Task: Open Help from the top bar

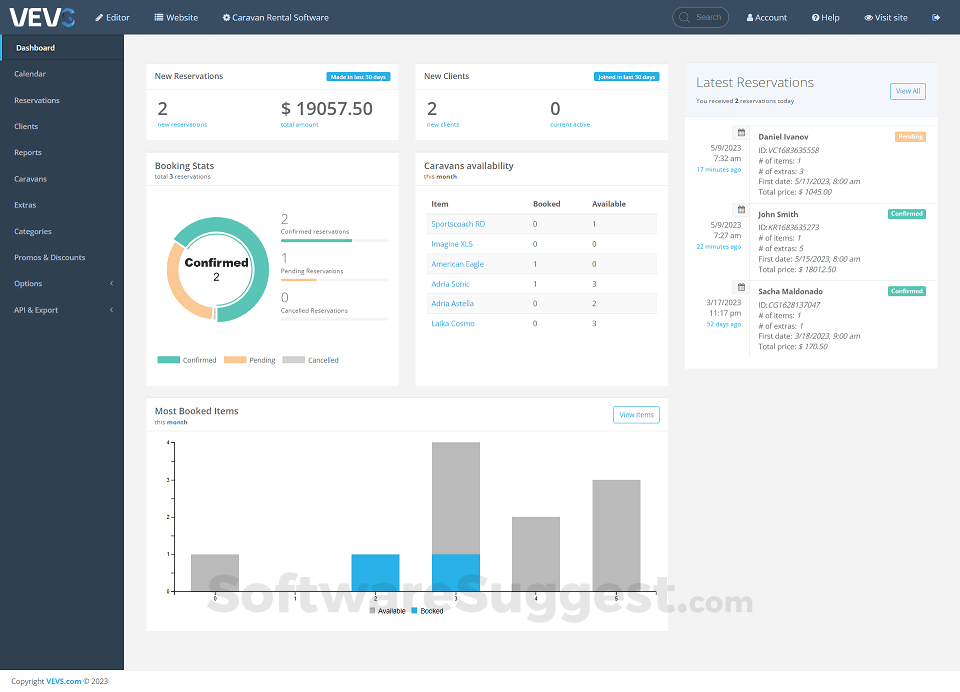Action: (x=825, y=18)
